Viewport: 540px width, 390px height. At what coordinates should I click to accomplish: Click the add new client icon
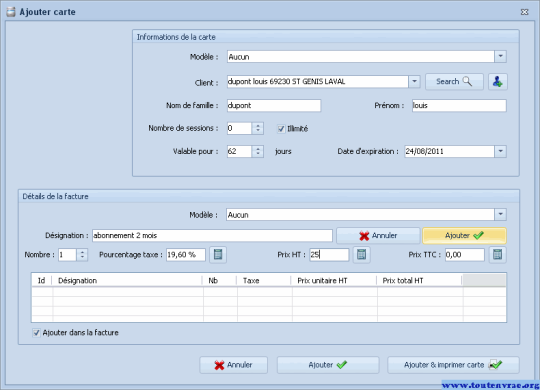[497, 82]
